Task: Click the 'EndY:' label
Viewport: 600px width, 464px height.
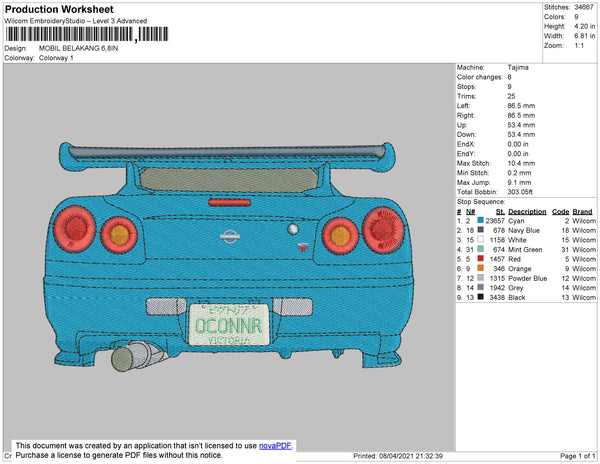Action: pos(466,154)
